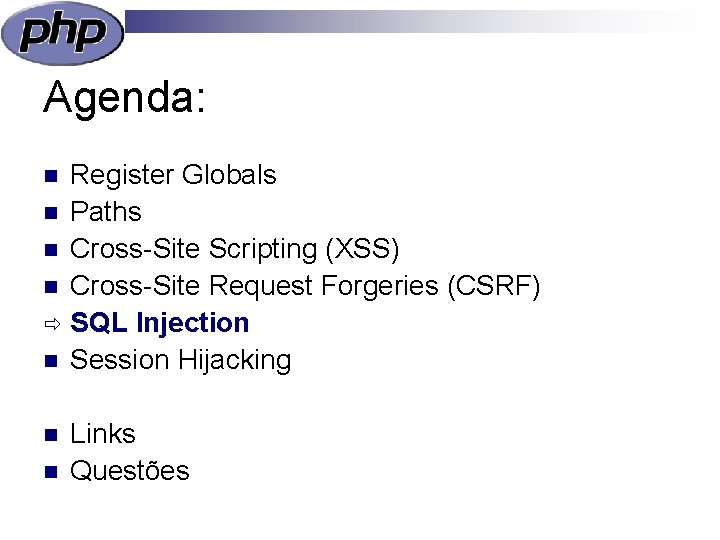Click the highlighted SQL Injection entry
Screen dimensions: 720x540
coord(160,323)
